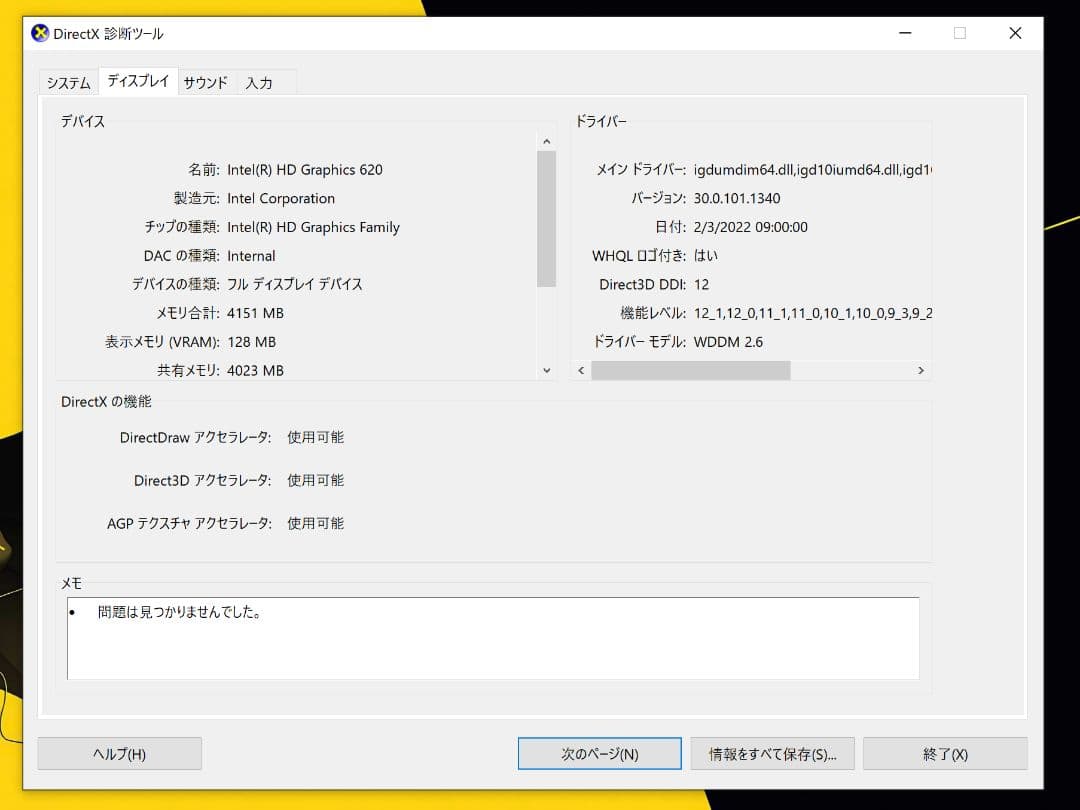Image resolution: width=1080 pixels, height=810 pixels.
Task: Select the 入力 tab
Action: (x=260, y=83)
